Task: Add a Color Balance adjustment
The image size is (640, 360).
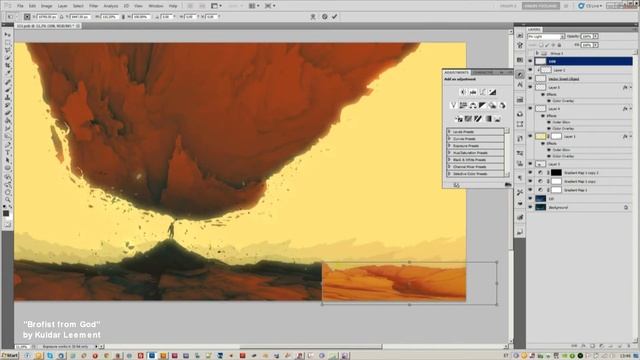Action: point(473,105)
